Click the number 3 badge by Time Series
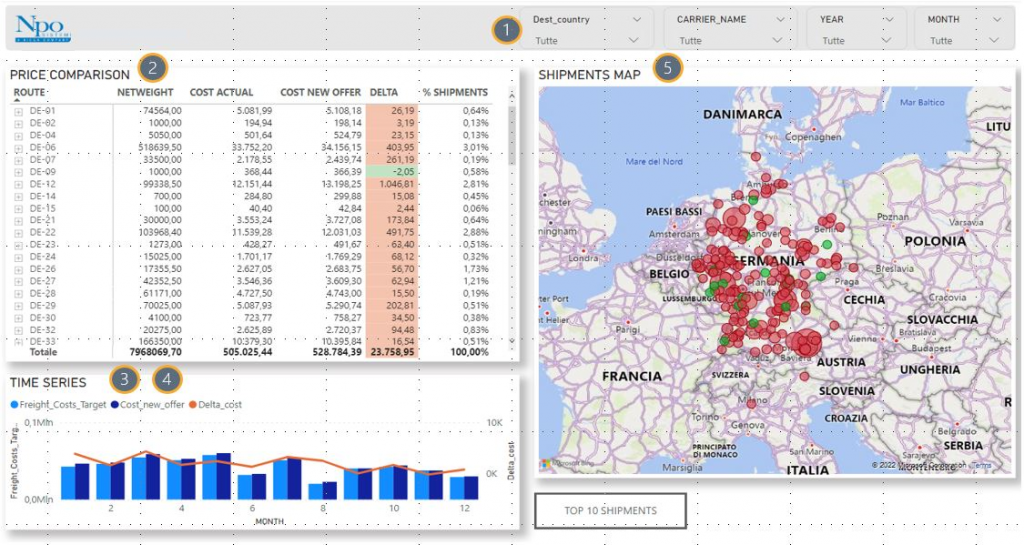The height and width of the screenshot is (545, 1024). pos(124,380)
